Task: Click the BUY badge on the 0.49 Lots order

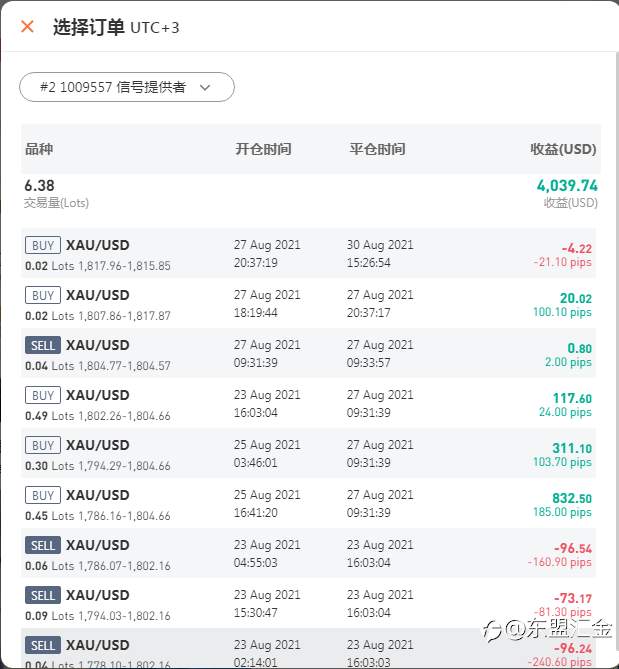Action: [x=43, y=395]
